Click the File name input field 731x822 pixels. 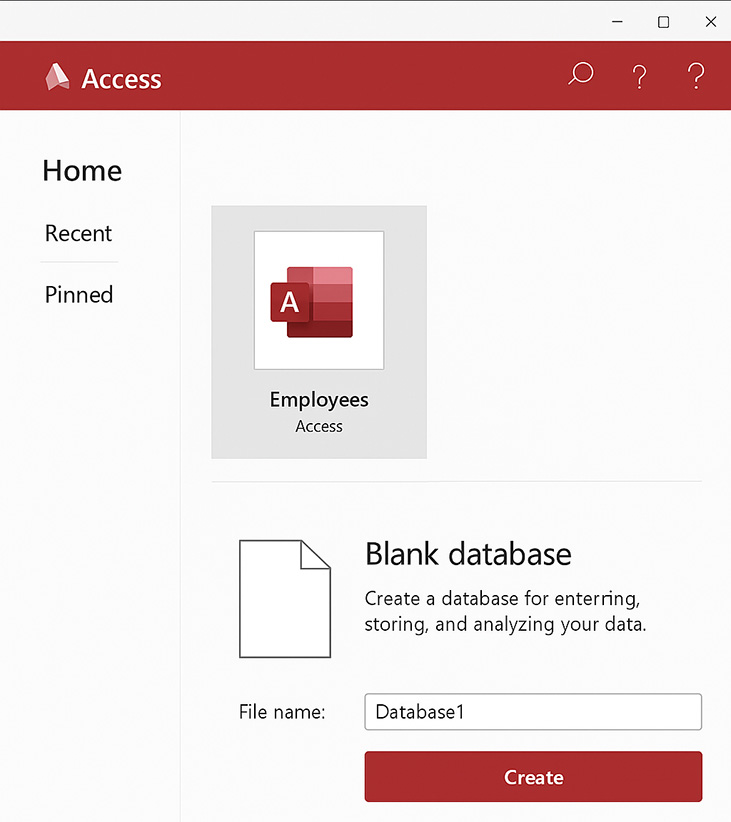(x=533, y=712)
